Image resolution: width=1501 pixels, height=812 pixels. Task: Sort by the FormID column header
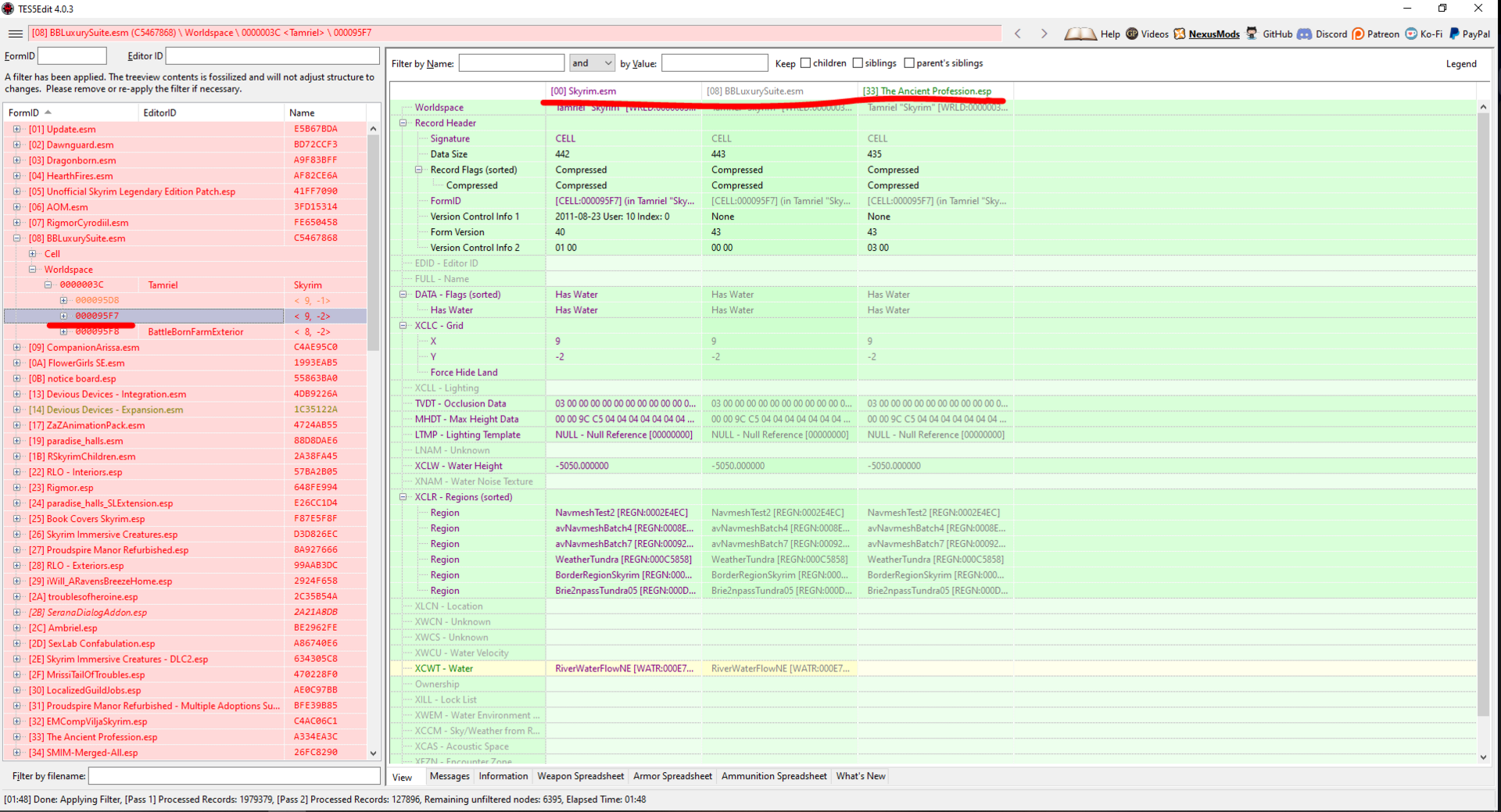click(x=70, y=113)
